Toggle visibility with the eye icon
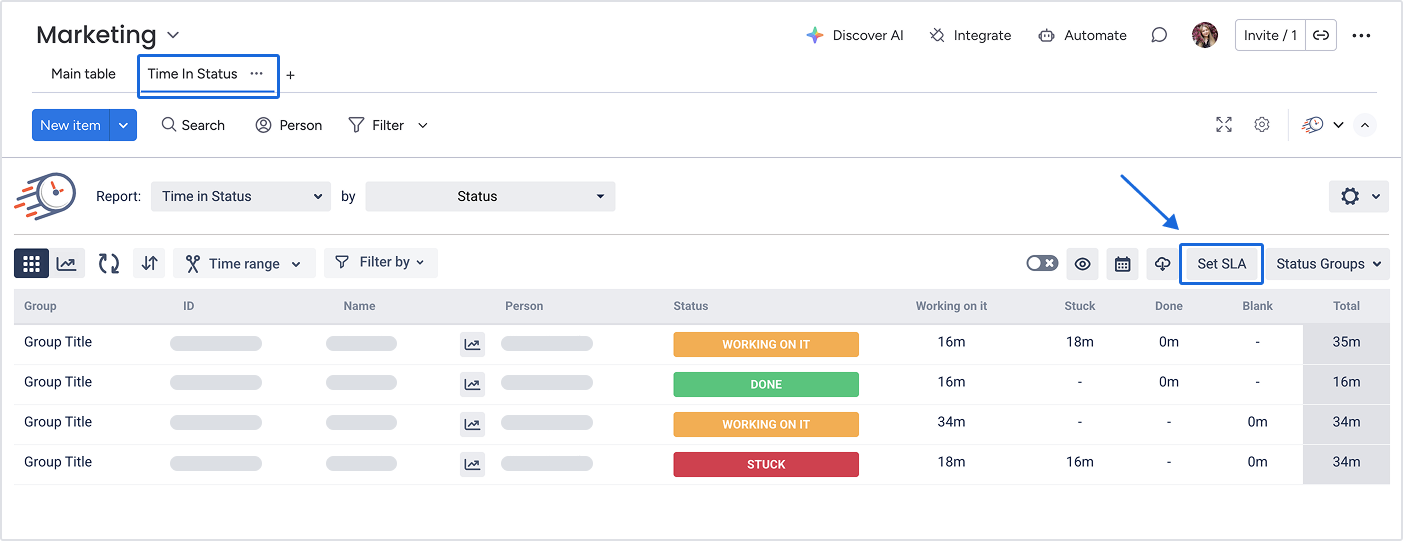This screenshot has width=1403, height=541. pyautogui.click(x=1082, y=264)
